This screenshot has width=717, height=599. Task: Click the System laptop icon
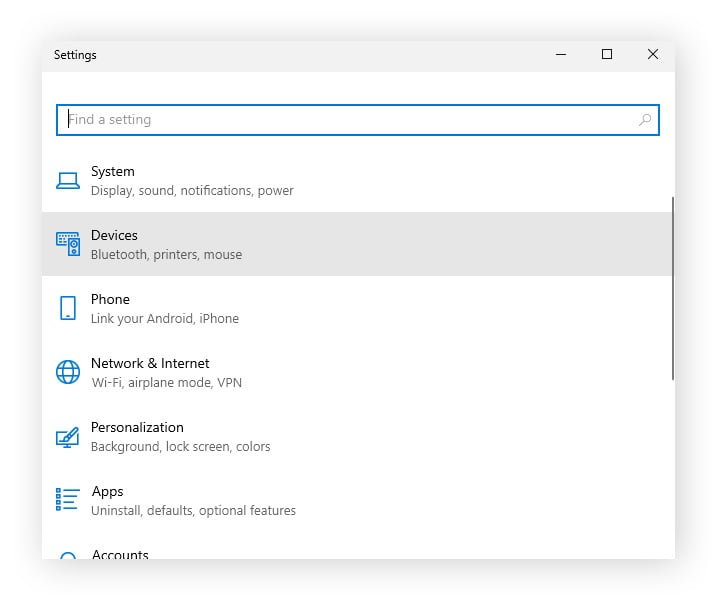click(x=68, y=181)
